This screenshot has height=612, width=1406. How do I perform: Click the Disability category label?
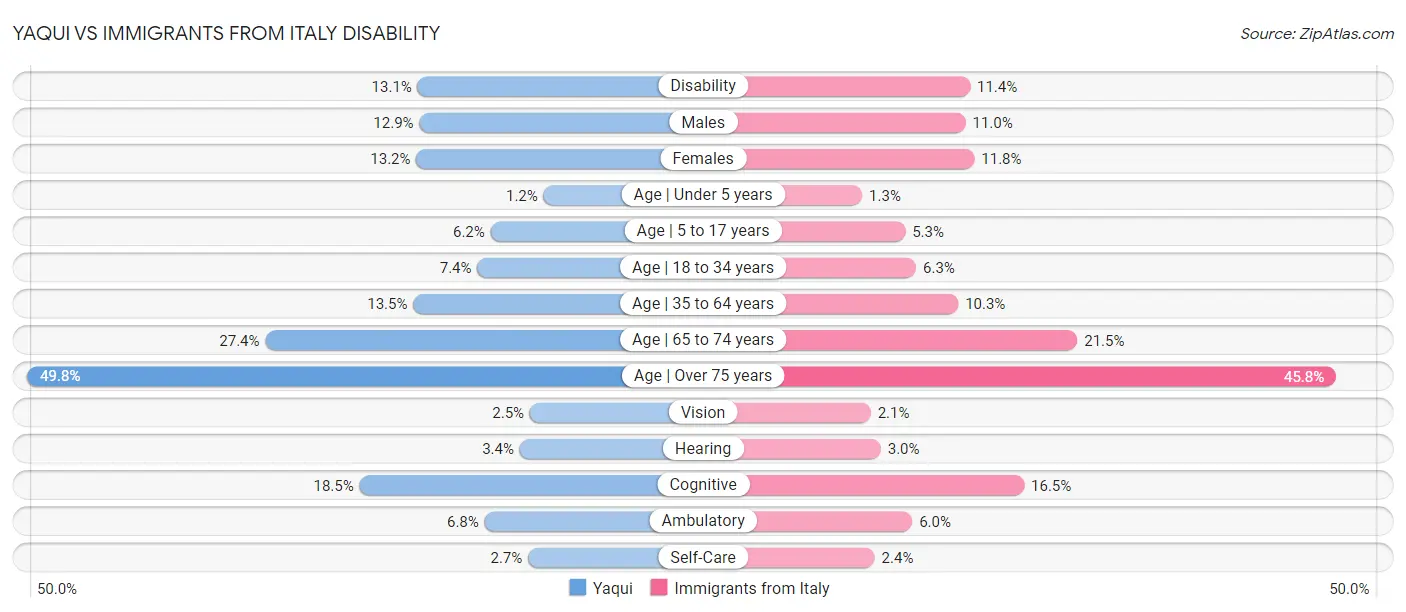tap(703, 86)
